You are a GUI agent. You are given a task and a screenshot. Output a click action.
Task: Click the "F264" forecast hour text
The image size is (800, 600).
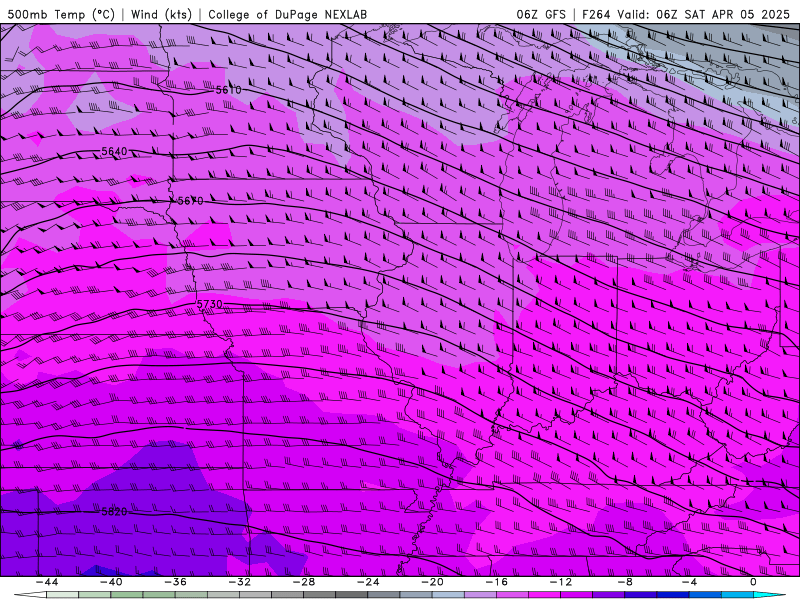tap(596, 14)
